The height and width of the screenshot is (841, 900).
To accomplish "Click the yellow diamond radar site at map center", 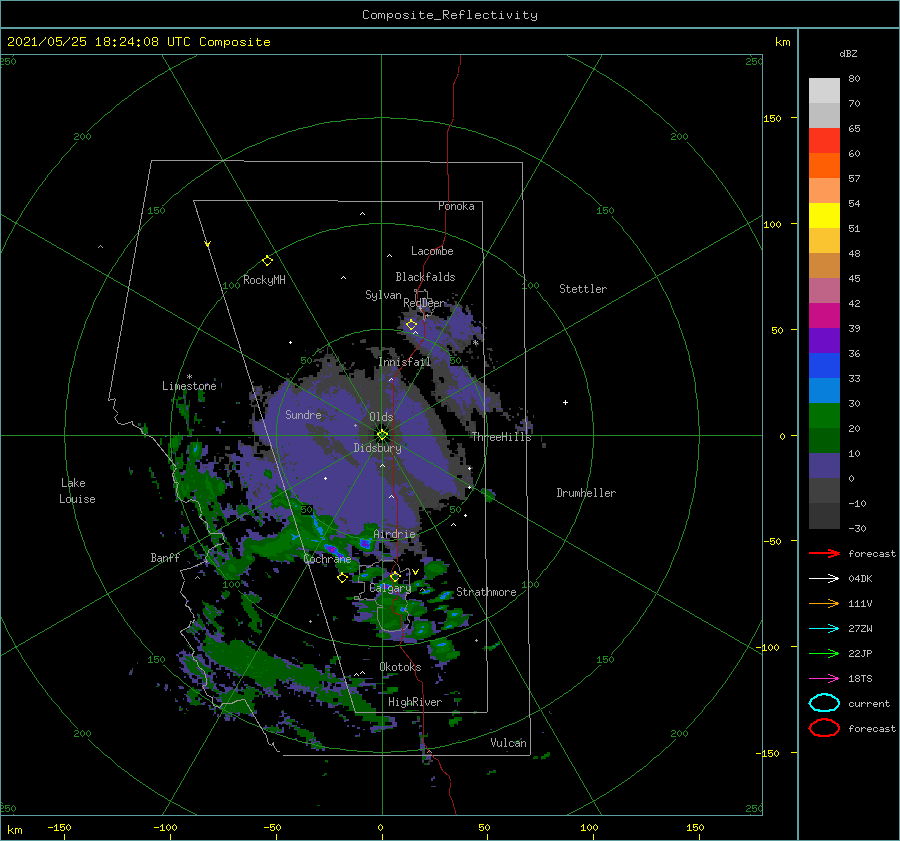I will [x=382, y=435].
